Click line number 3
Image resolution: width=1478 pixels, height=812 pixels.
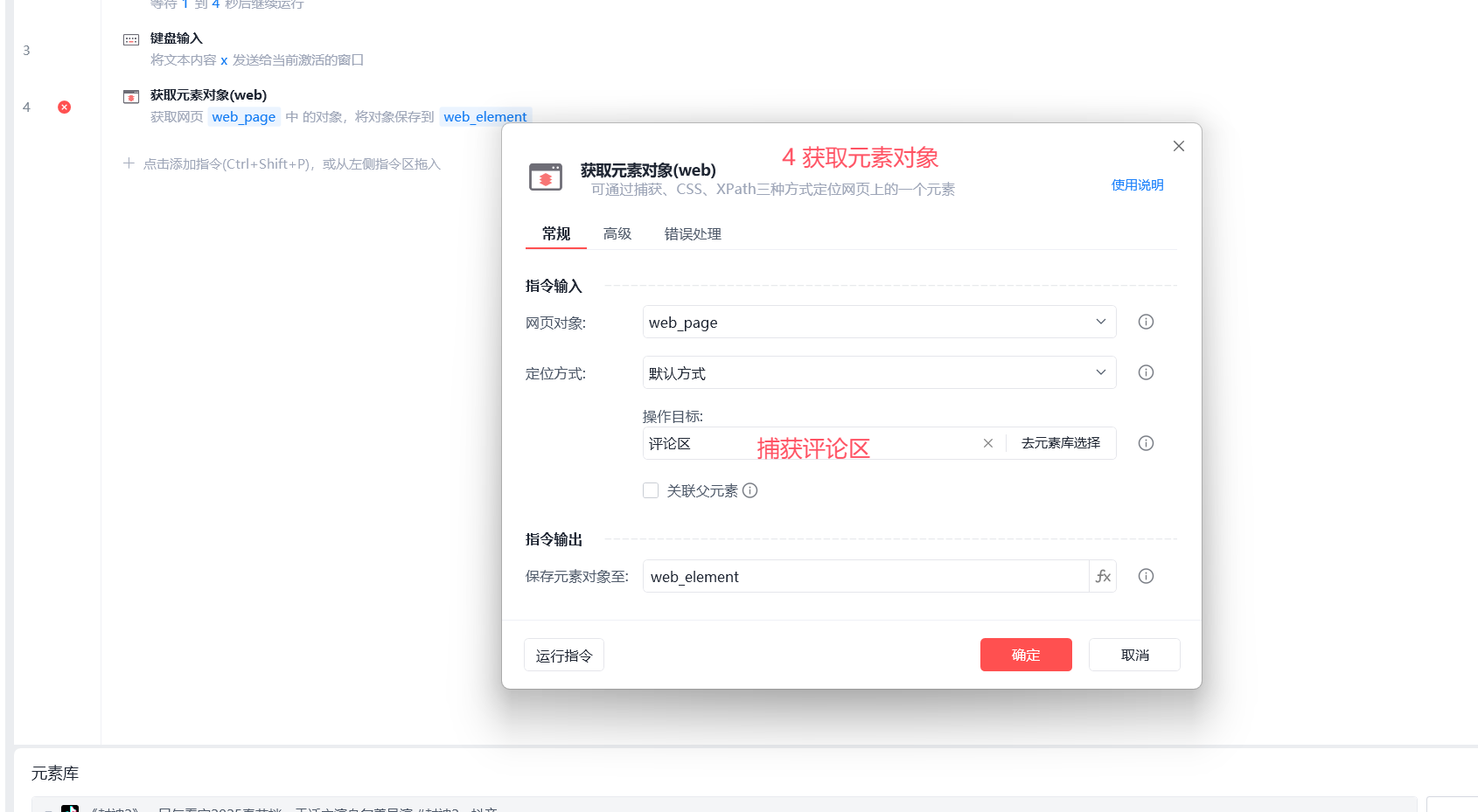(x=26, y=50)
